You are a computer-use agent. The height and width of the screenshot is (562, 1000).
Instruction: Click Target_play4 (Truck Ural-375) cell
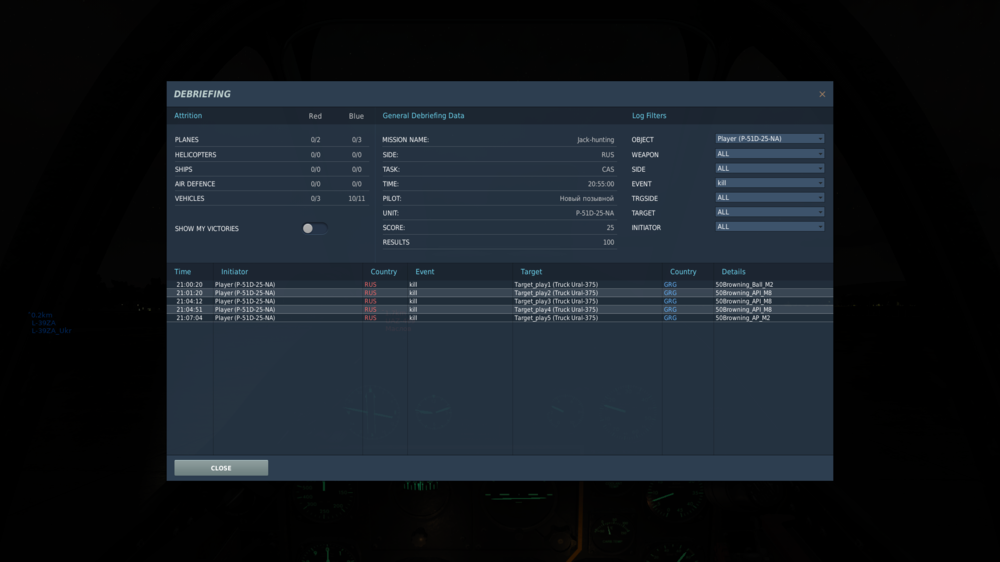point(556,309)
